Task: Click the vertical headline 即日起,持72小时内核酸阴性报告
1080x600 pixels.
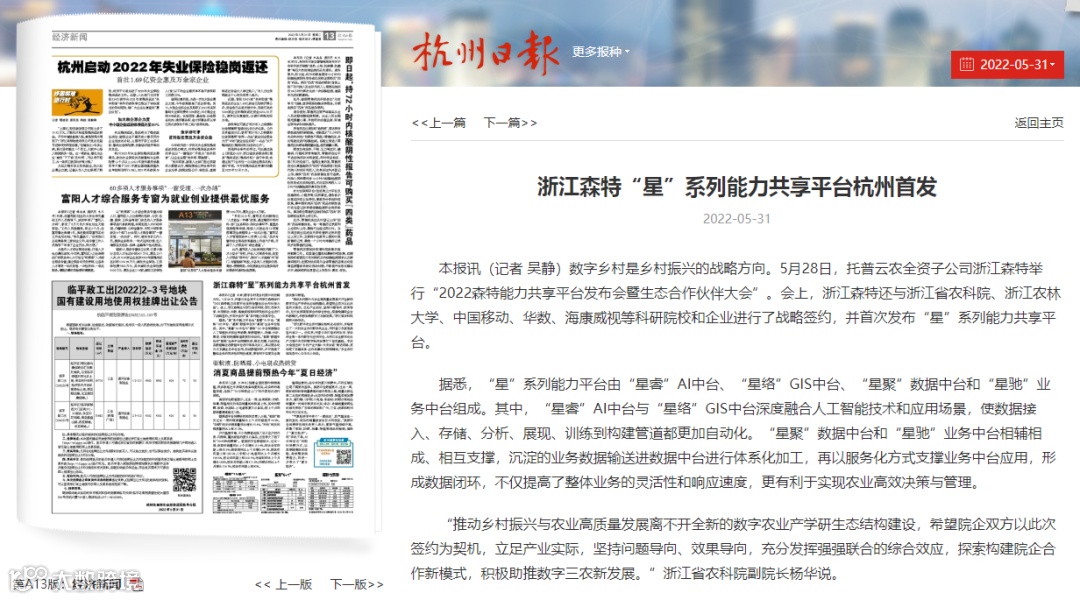Action: [349, 150]
